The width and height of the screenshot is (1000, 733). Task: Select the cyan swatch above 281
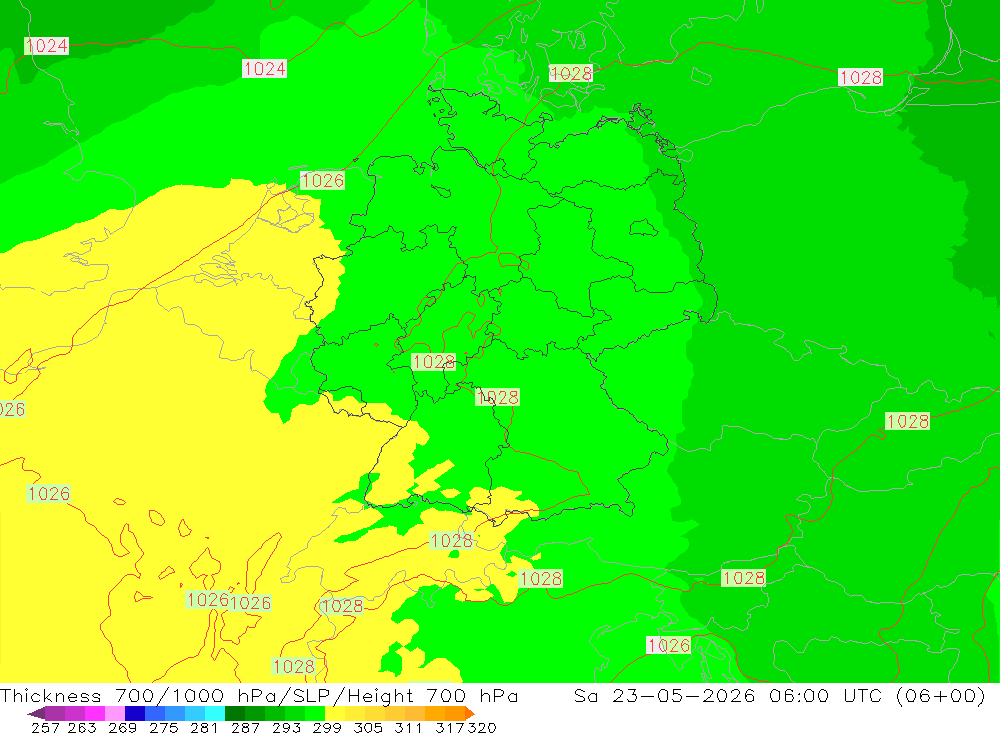click(215, 713)
